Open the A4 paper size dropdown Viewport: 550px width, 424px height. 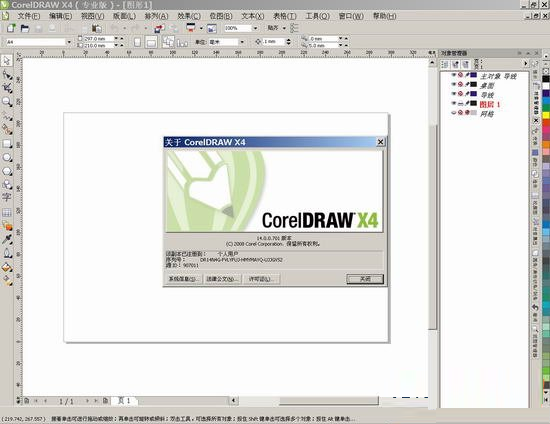click(69, 42)
